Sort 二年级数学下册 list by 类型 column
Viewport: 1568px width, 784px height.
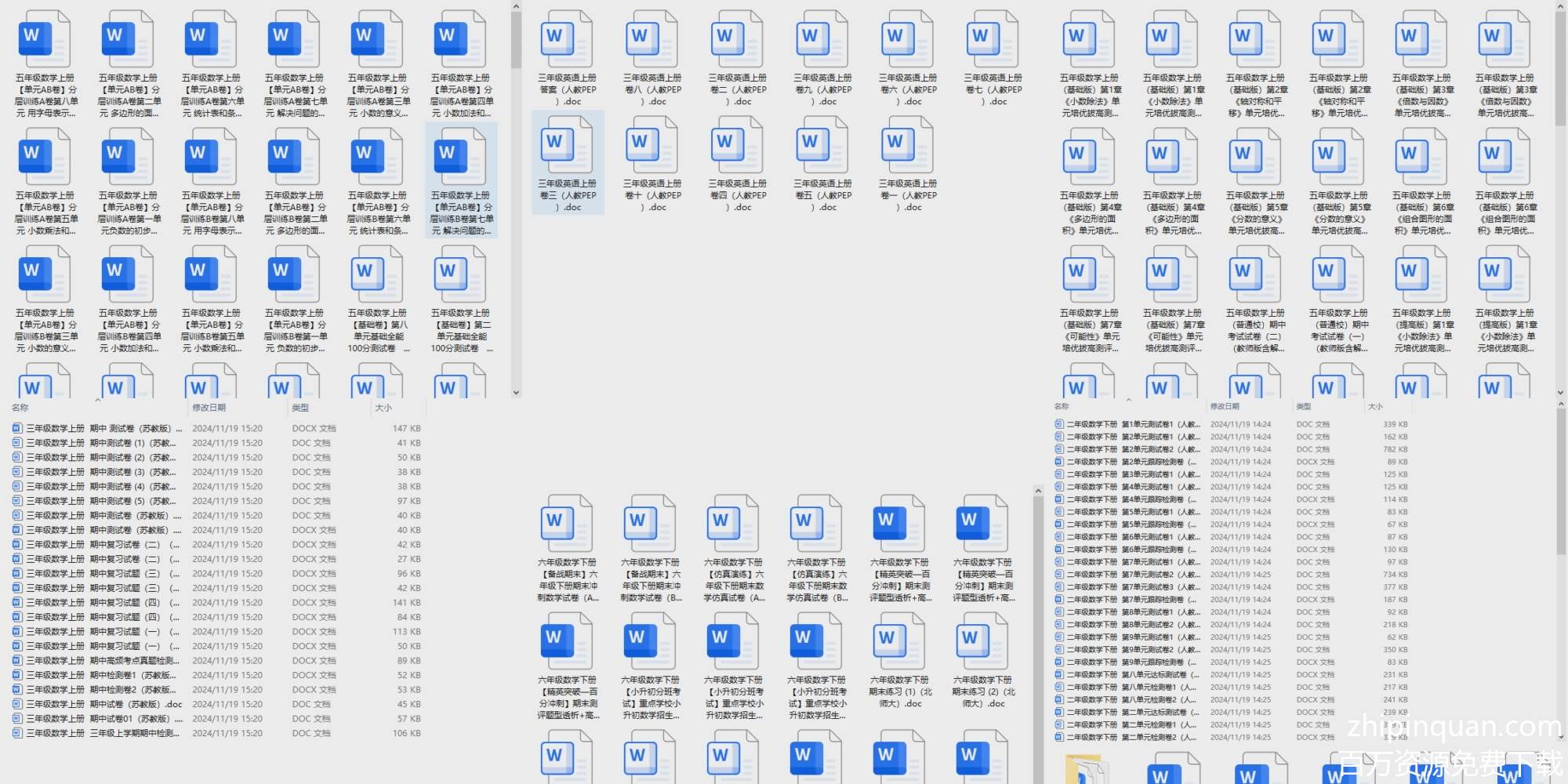click(x=1304, y=406)
